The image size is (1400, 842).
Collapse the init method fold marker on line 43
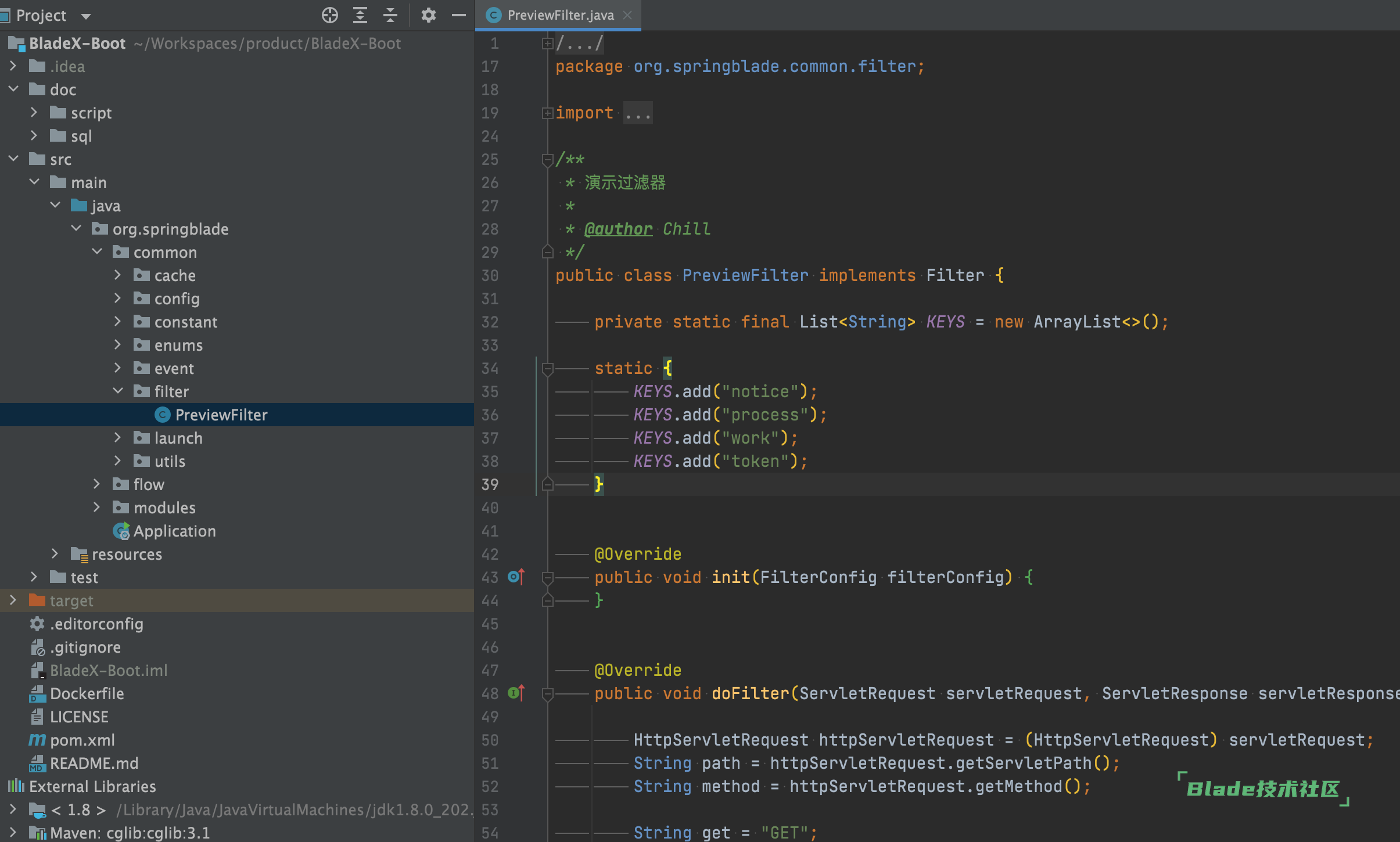547,577
